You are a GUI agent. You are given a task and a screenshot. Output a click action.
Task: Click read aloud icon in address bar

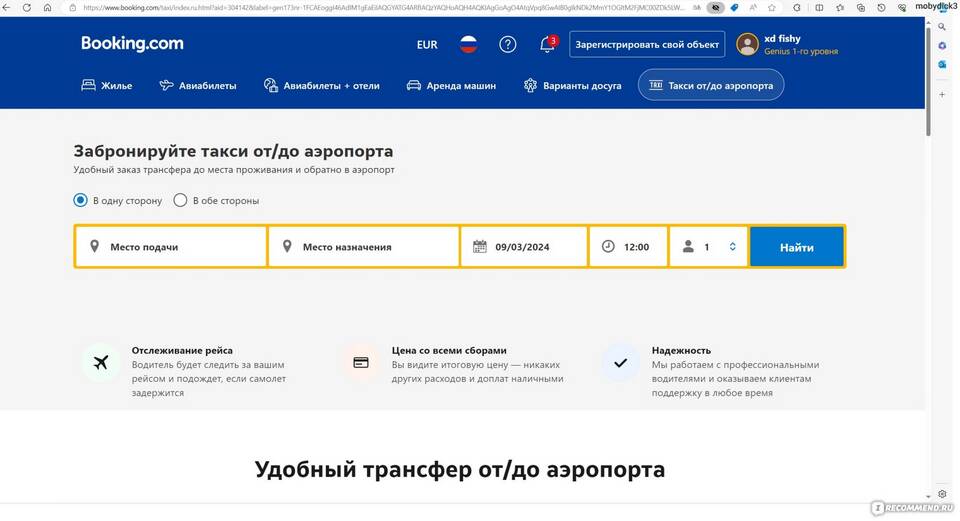752,8
